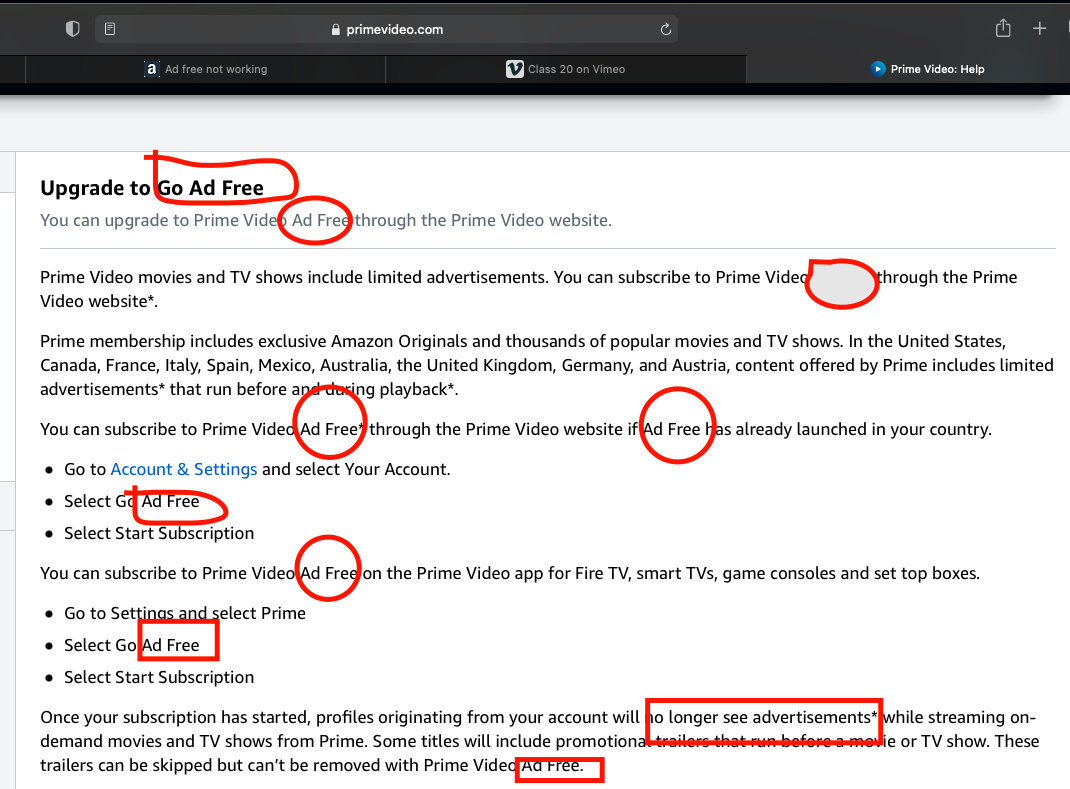The image size is (1070, 789).
Task: Click the lock icon beside primevideo.com
Action: point(336,30)
